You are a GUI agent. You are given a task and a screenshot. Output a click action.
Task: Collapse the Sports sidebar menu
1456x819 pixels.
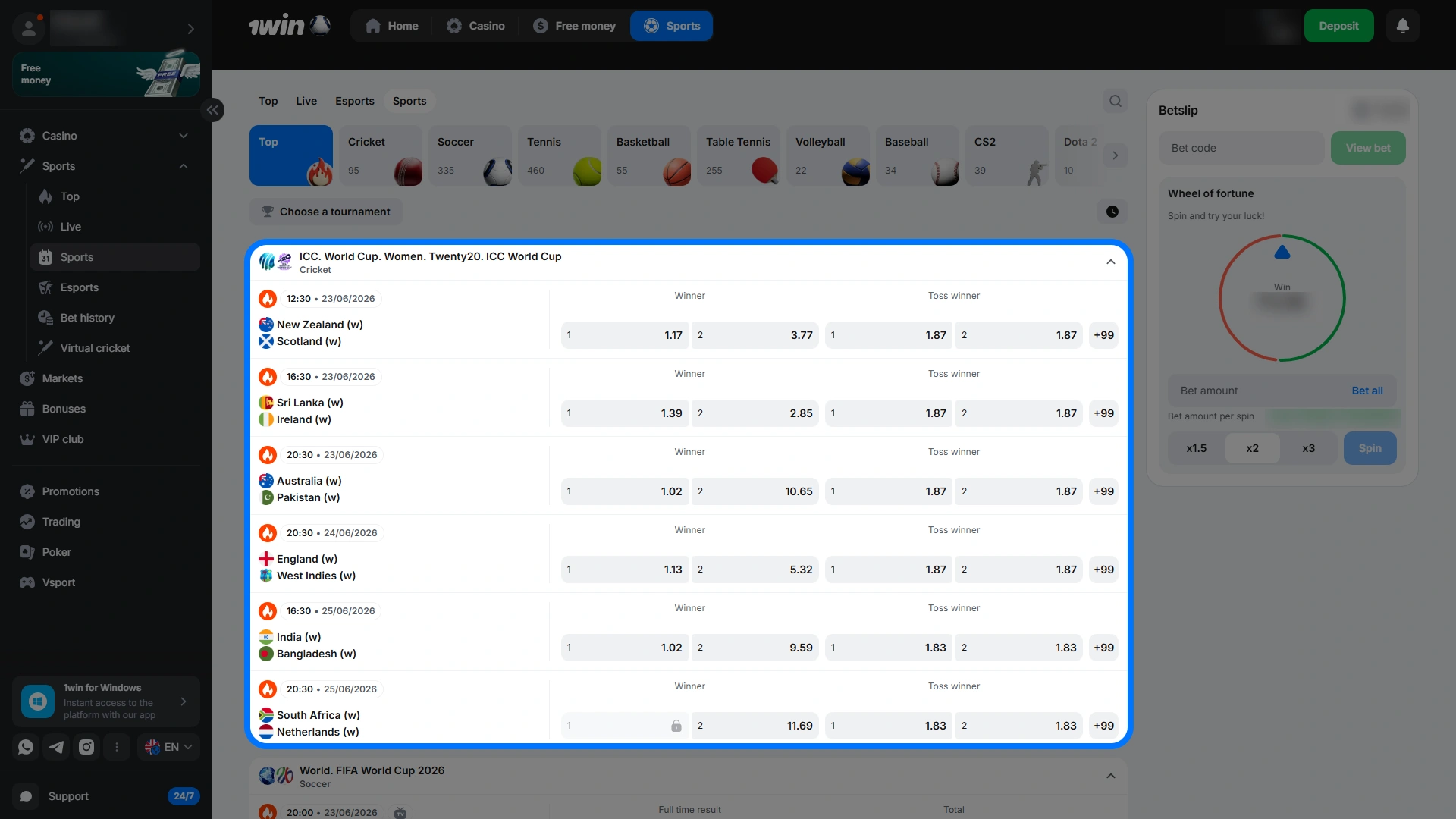[x=183, y=166]
